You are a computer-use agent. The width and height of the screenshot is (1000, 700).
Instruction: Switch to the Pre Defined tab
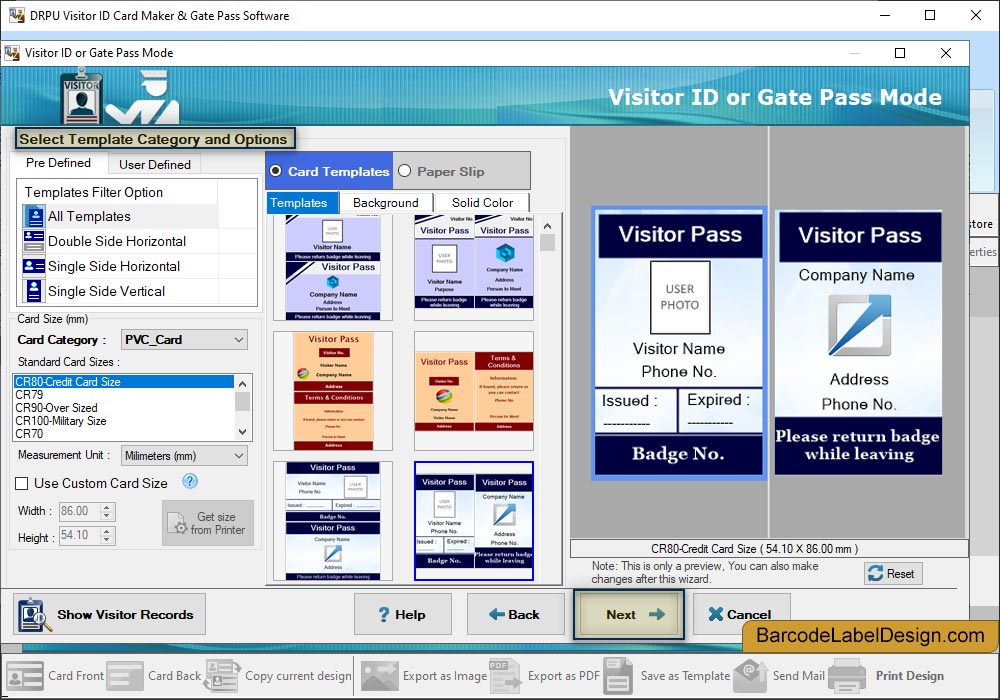tap(58, 163)
